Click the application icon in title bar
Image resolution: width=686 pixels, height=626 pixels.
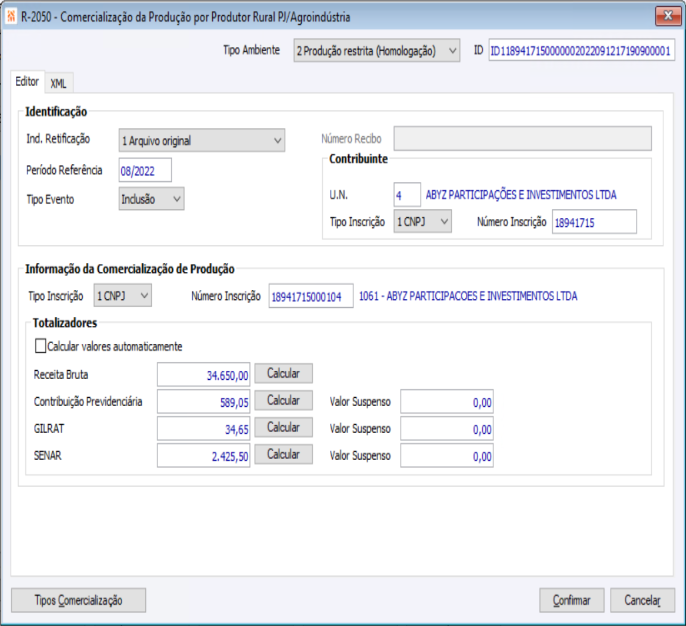(x=10, y=17)
